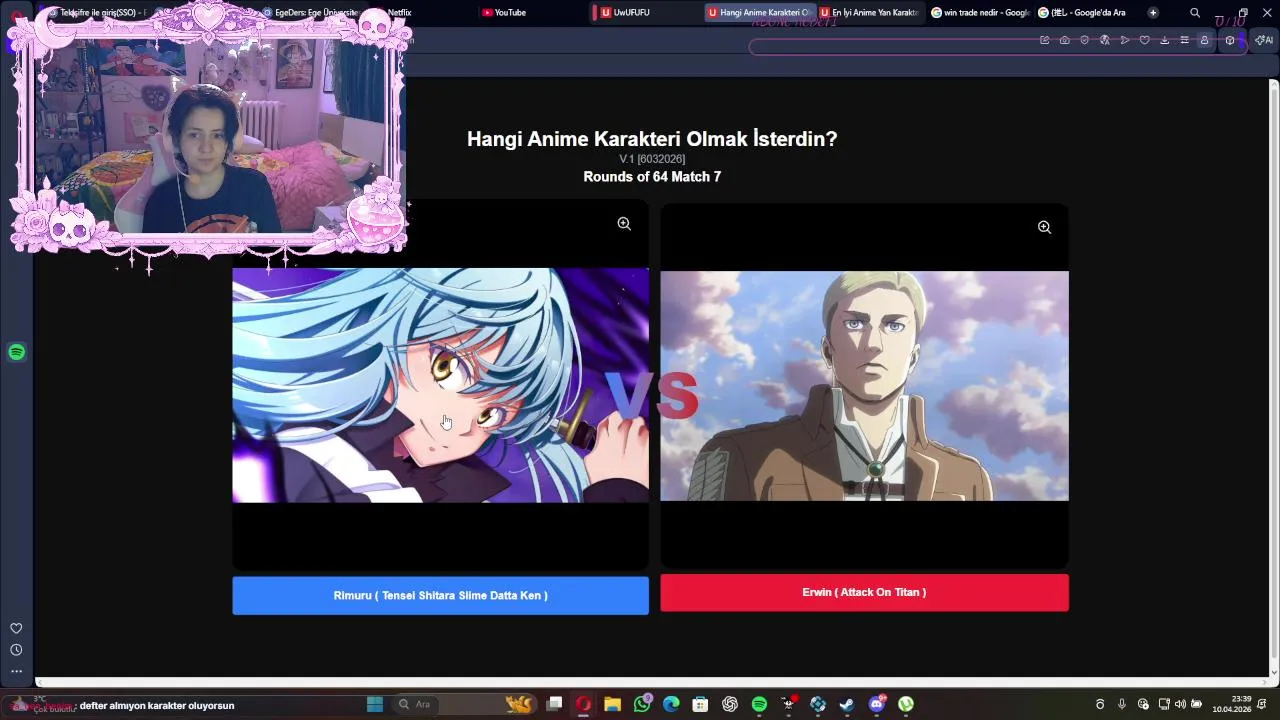Open Discord from the taskbar
The width and height of the screenshot is (1280, 720).
[x=877, y=704]
